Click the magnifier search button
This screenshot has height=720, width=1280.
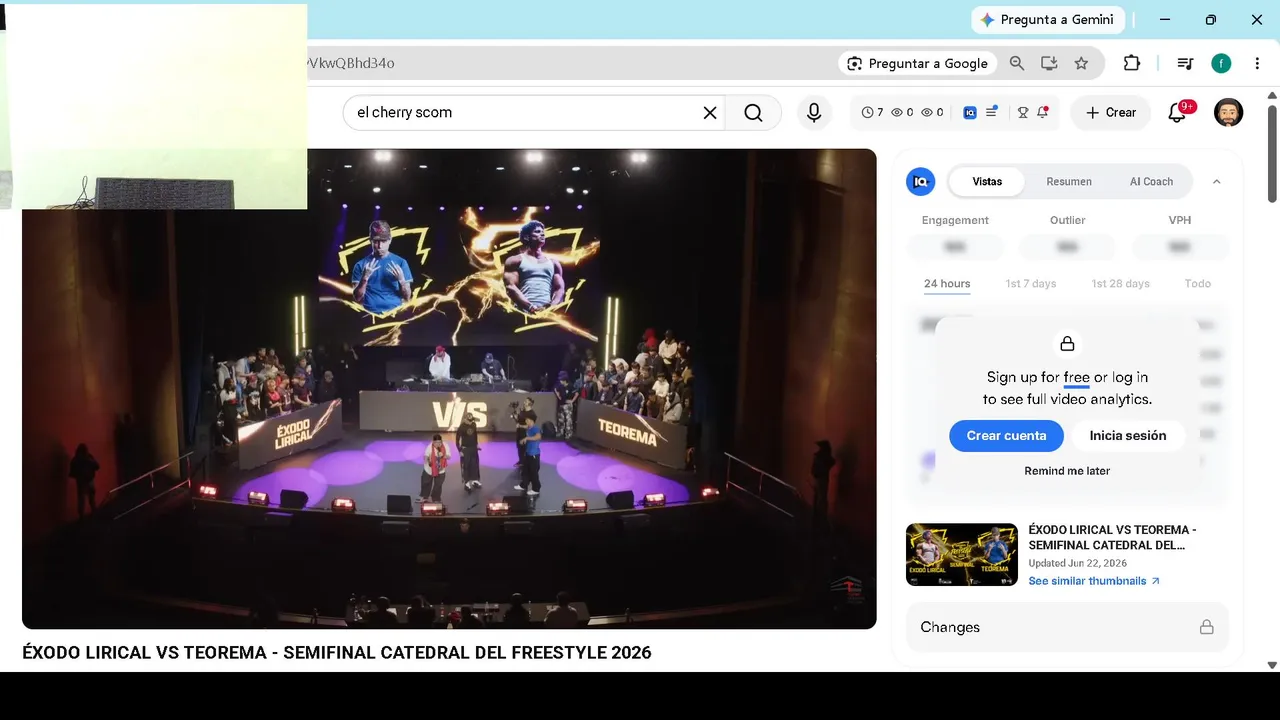[x=753, y=113]
